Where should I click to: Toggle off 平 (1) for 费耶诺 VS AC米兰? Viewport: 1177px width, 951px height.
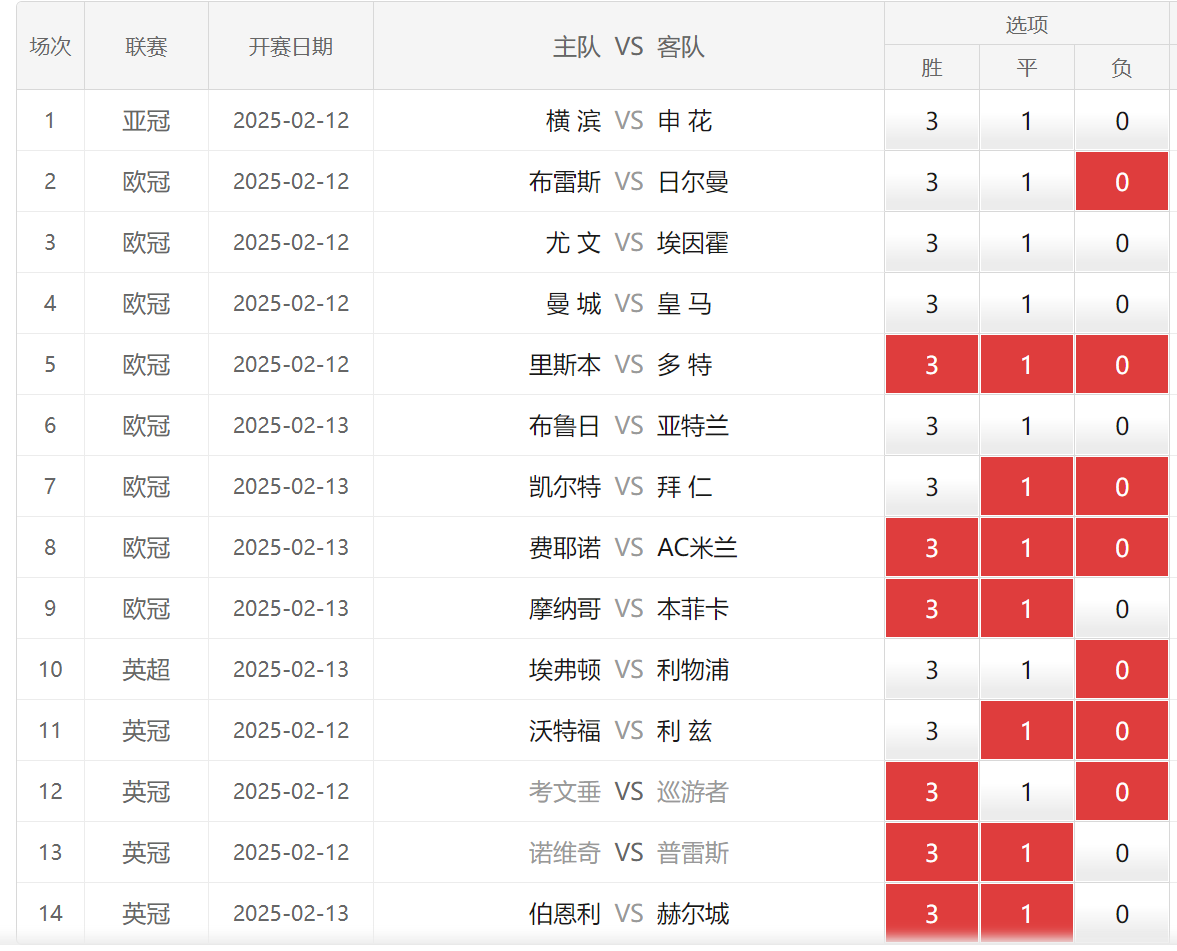click(1026, 547)
